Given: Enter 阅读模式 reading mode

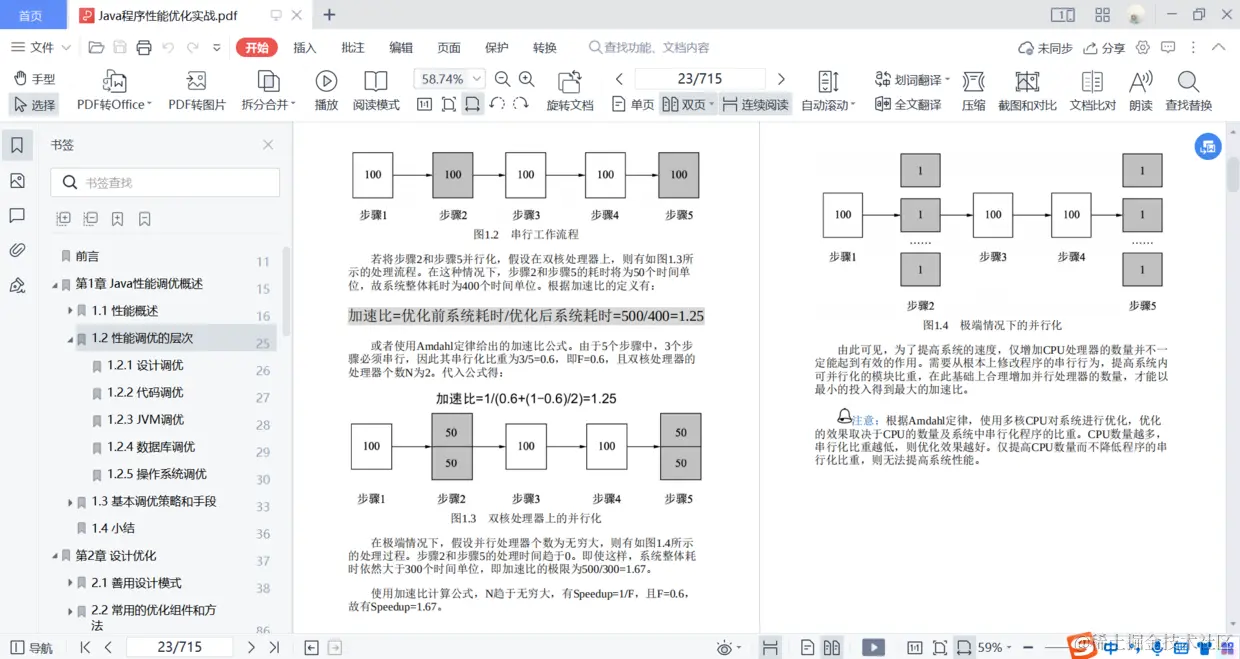Looking at the screenshot, I should pyautogui.click(x=376, y=92).
